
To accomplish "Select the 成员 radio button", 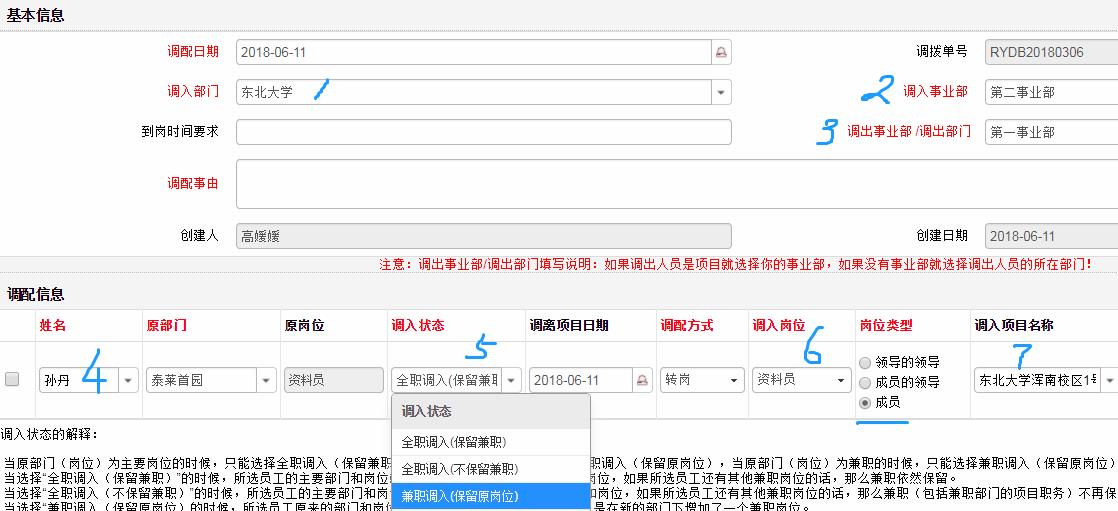I will pyautogui.click(x=866, y=402).
